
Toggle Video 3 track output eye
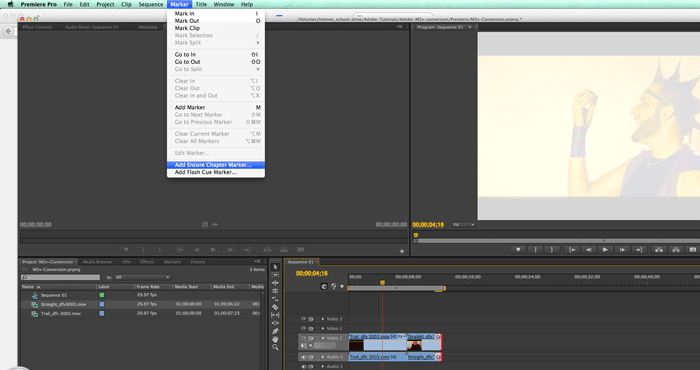tap(303, 319)
